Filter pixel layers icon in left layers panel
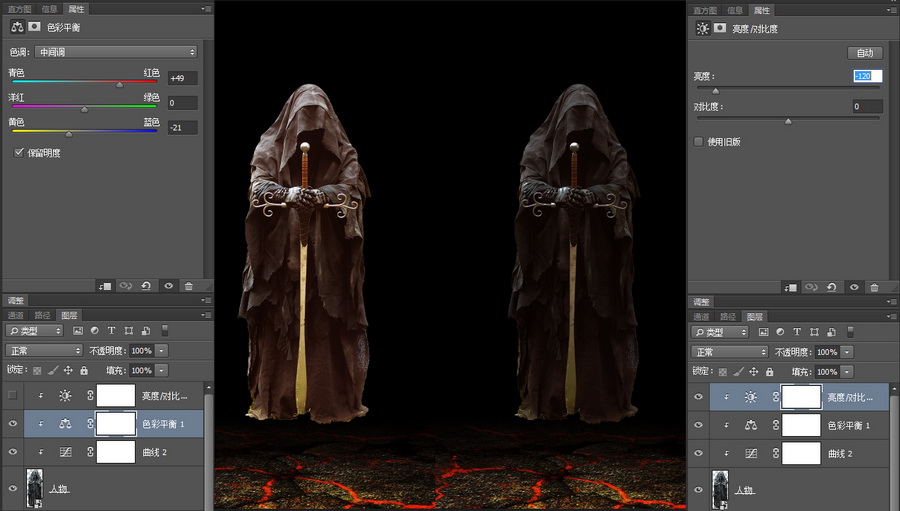 click(78, 331)
